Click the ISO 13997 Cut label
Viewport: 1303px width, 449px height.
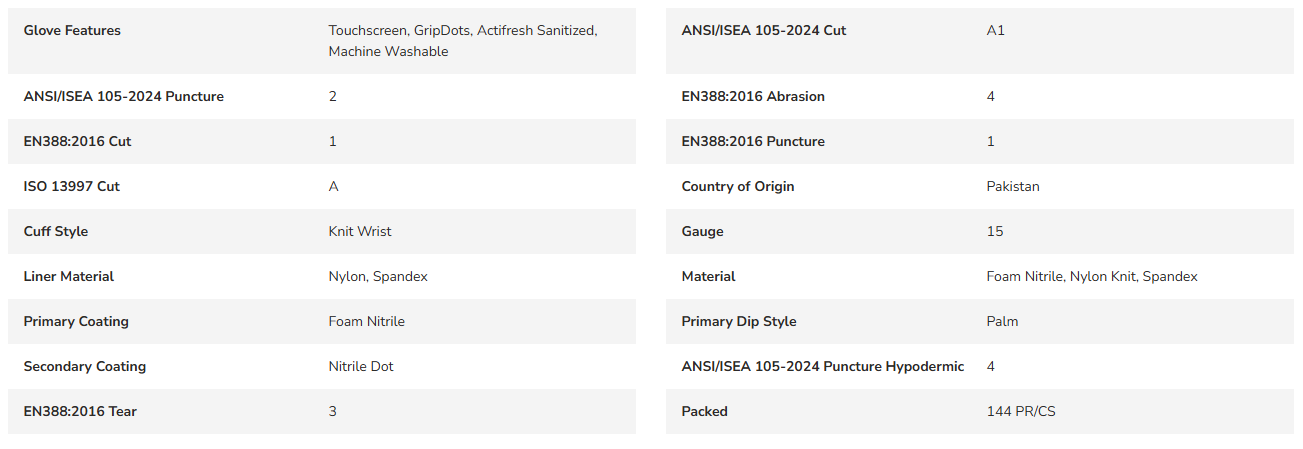coord(71,187)
